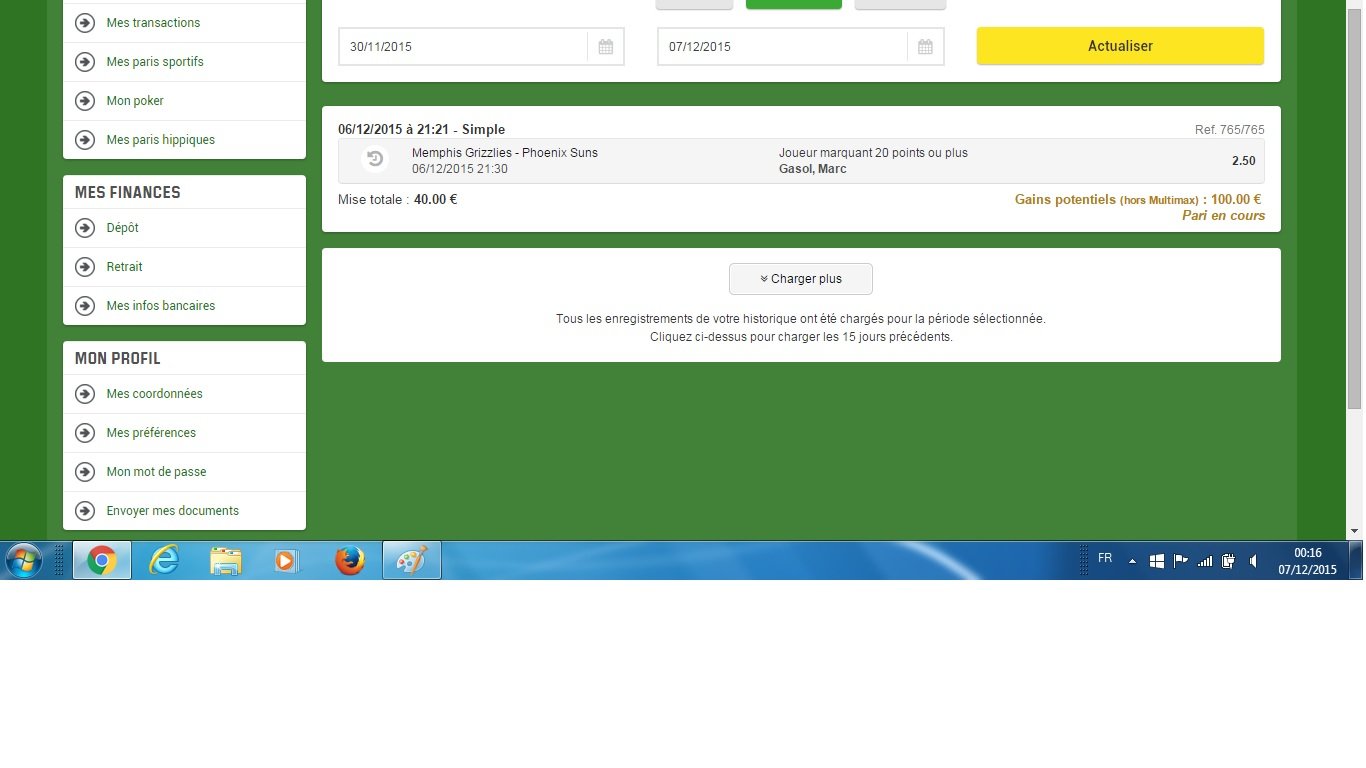Focus the end date field 07/12/2015

(x=782, y=47)
